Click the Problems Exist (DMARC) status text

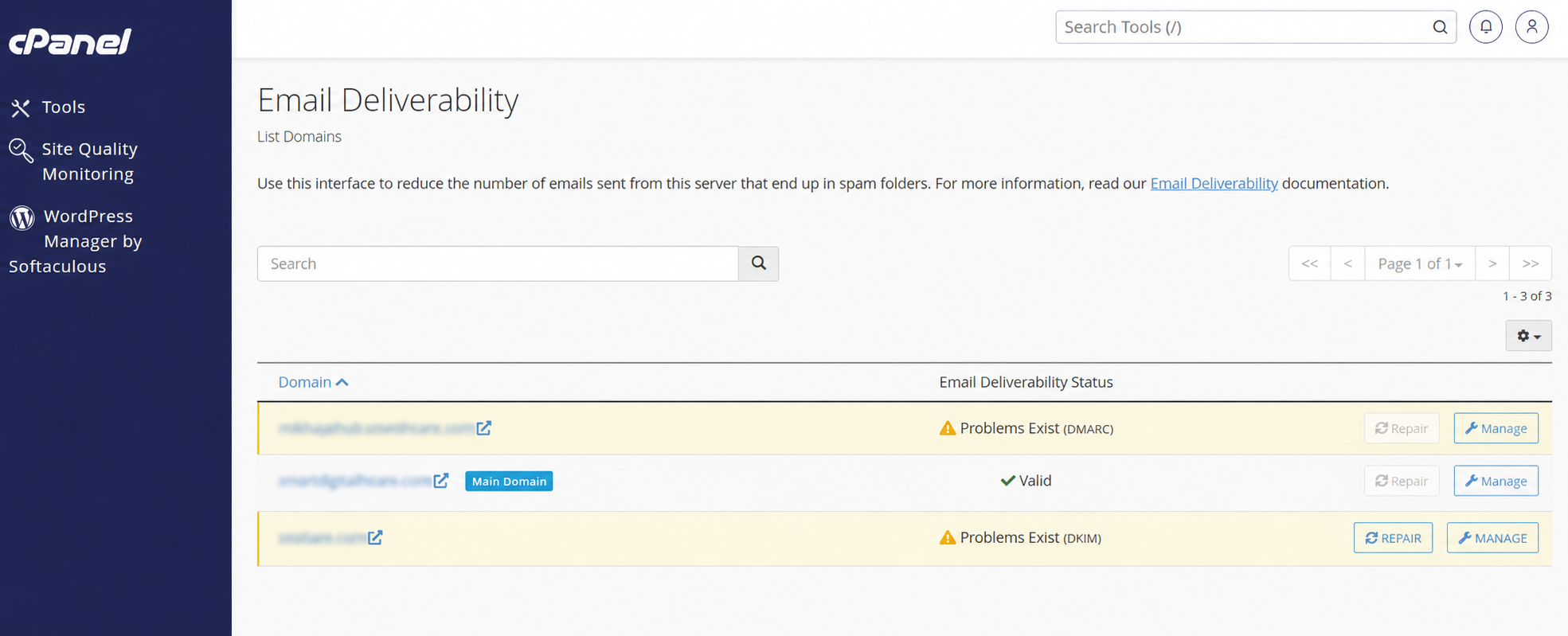(x=1036, y=428)
